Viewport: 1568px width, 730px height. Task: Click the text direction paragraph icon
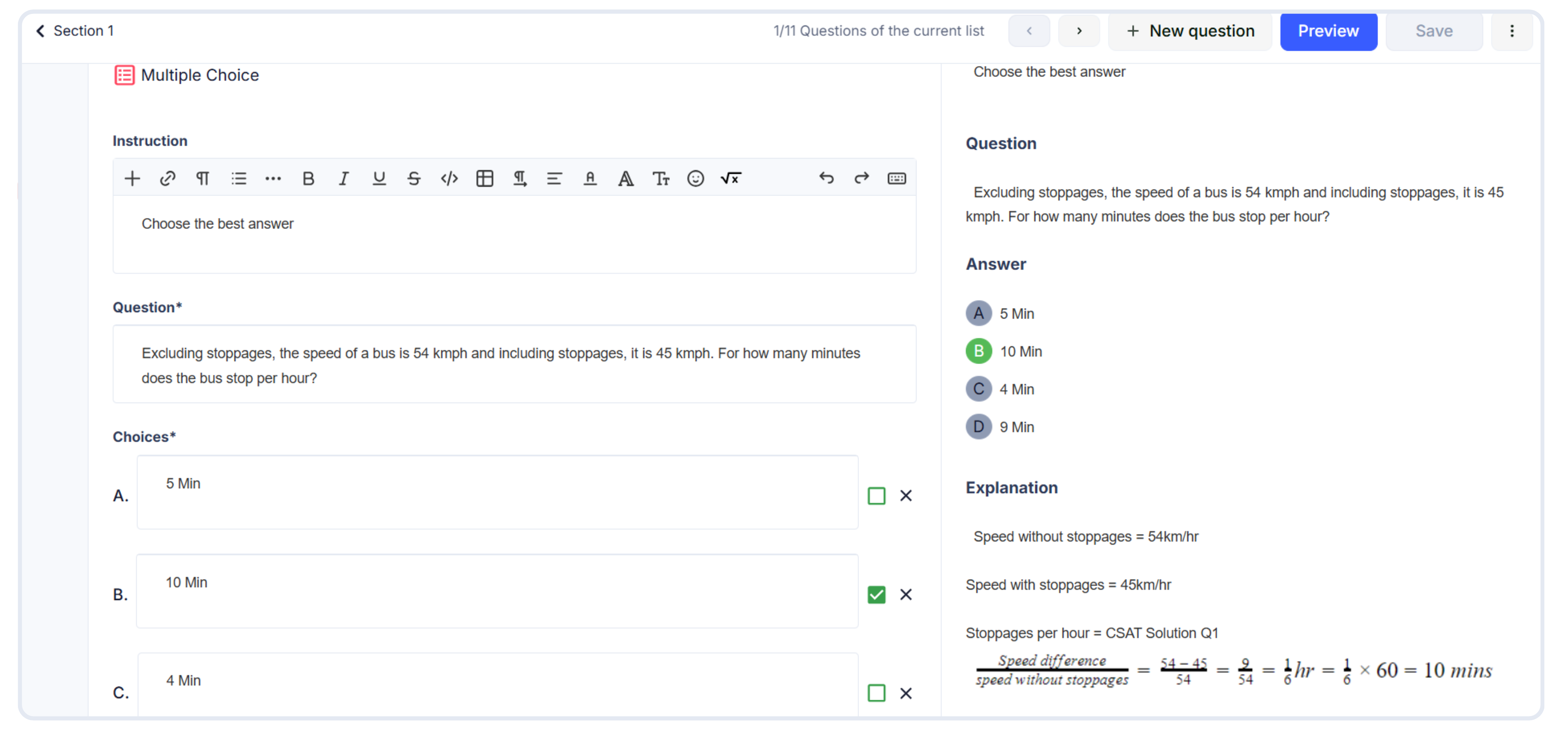click(x=520, y=178)
